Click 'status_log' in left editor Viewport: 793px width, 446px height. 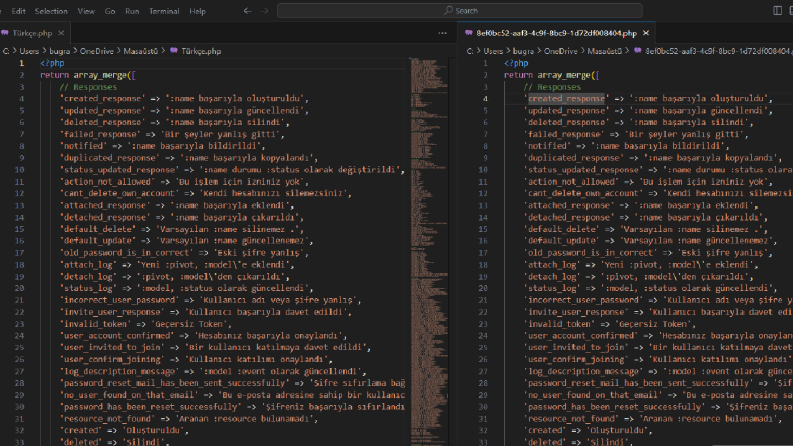[x=88, y=288]
